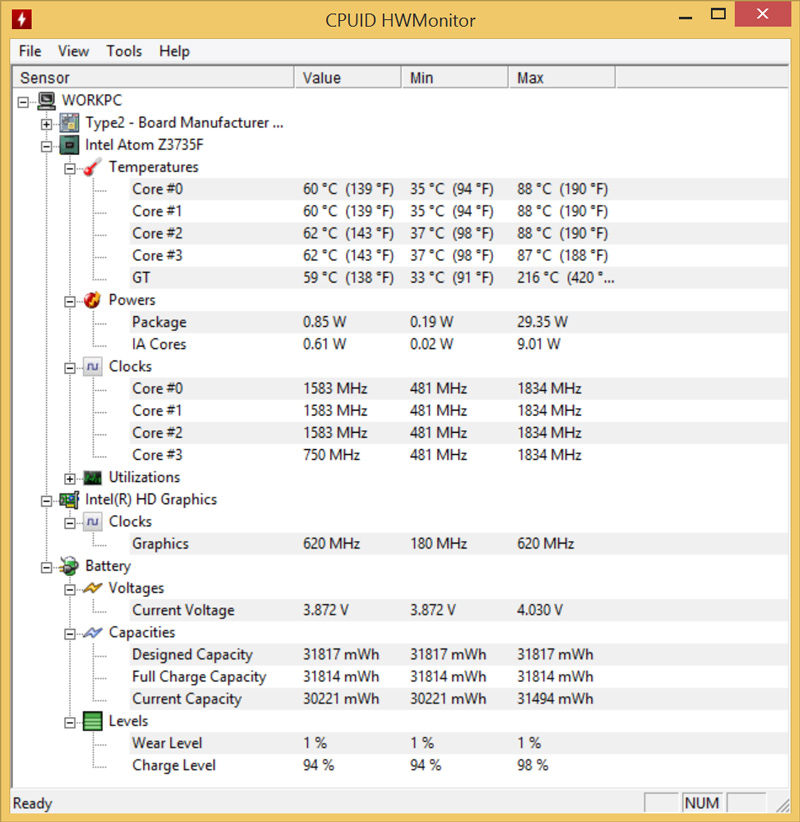Open the View menu
Viewport: 800px width, 822px height.
(x=73, y=51)
